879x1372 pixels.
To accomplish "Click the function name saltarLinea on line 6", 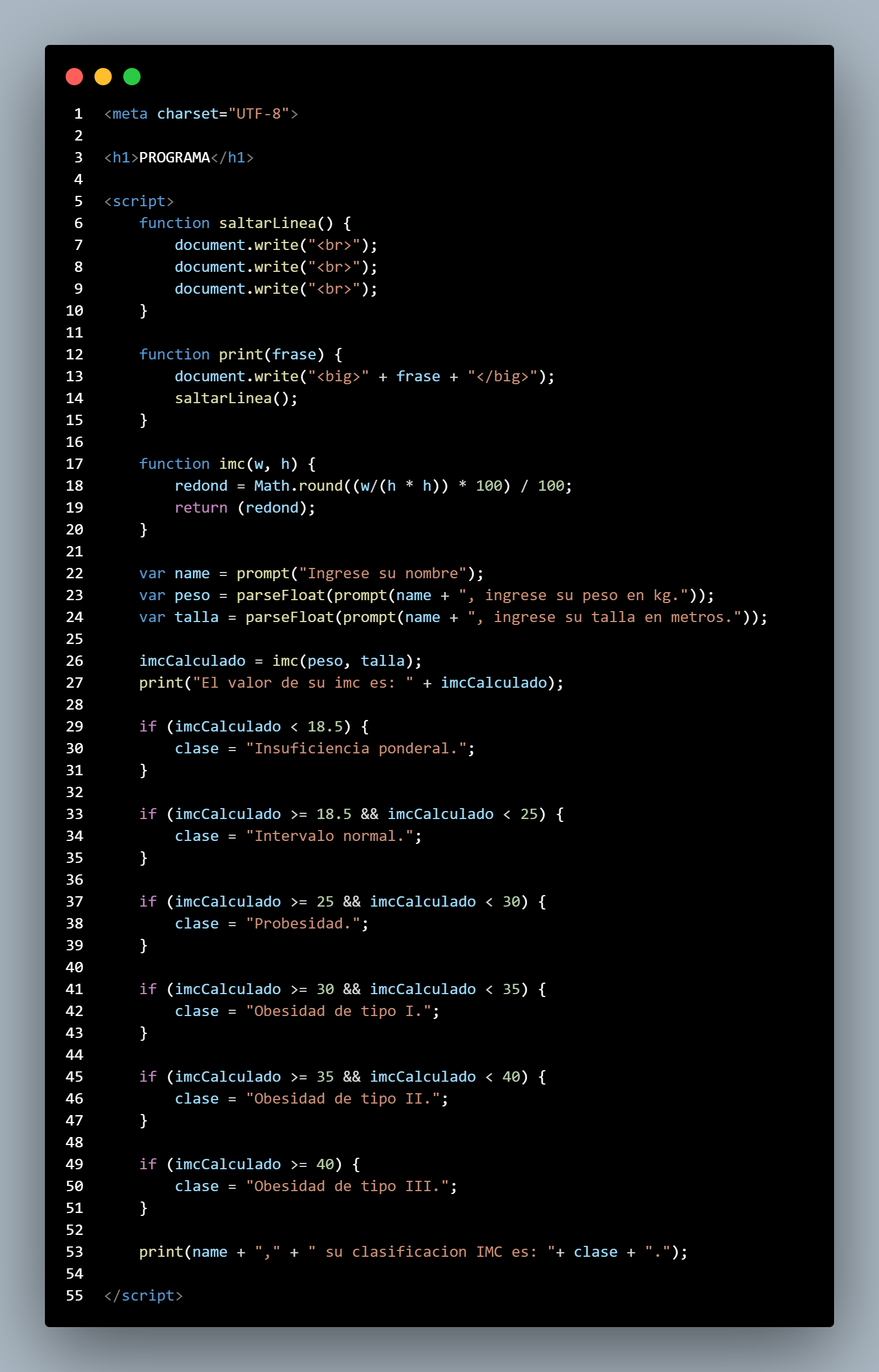I will pyautogui.click(x=268, y=223).
